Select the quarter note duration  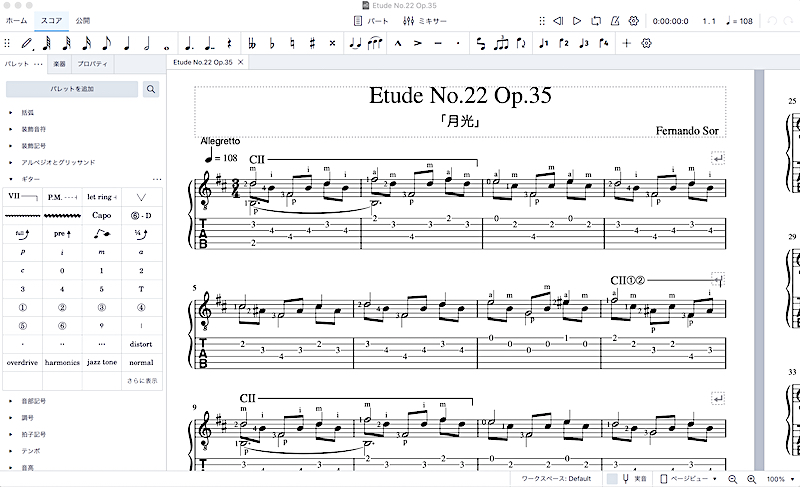[127, 44]
